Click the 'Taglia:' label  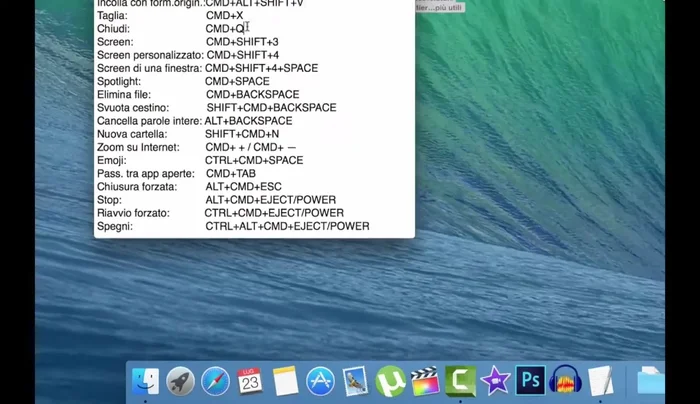point(112,16)
